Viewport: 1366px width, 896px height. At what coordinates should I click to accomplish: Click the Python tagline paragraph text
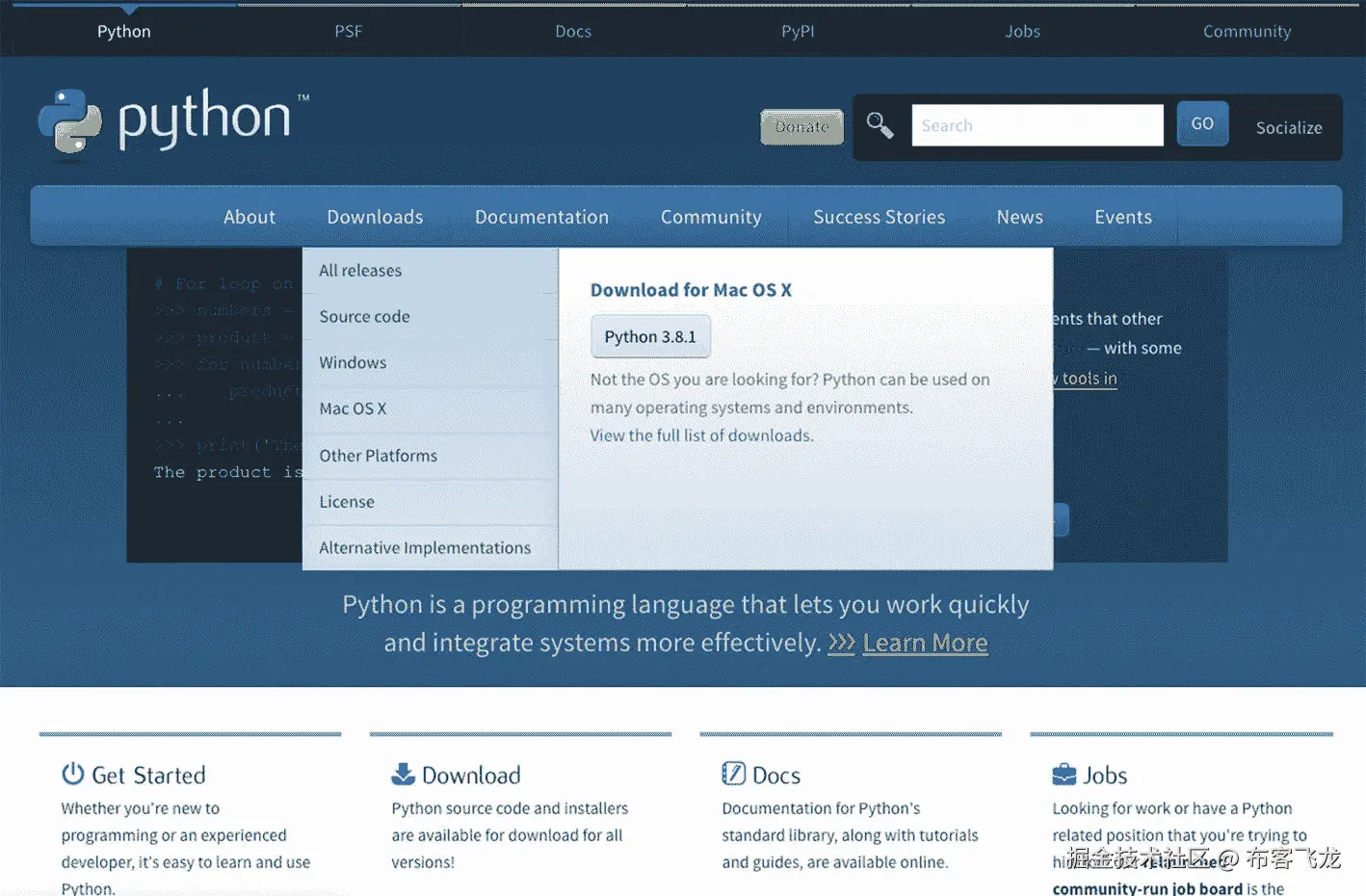pos(685,623)
